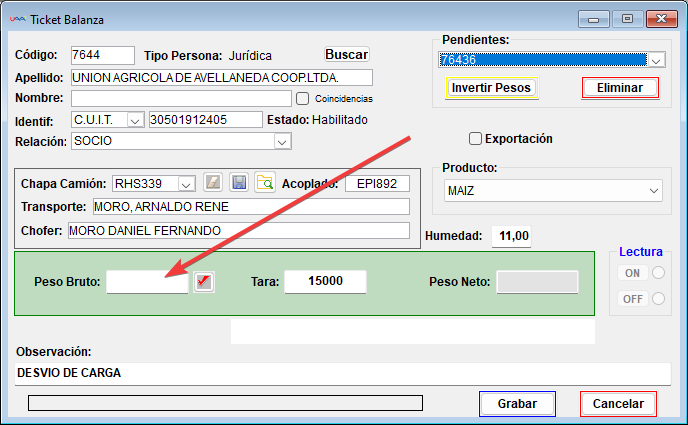The image size is (688, 425).
Task: Expand the Producto dropdown showing MAIZ
Action: pos(653,190)
